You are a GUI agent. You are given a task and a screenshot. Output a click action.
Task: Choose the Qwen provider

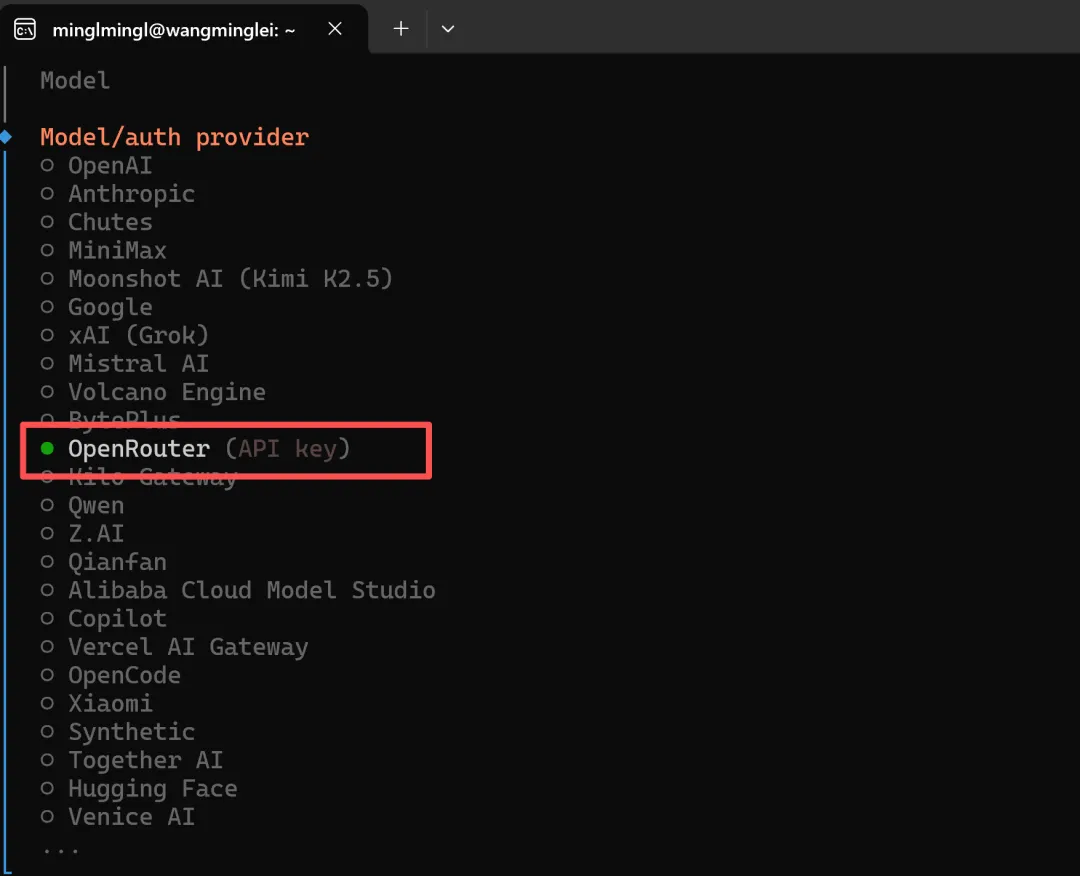(x=82, y=505)
